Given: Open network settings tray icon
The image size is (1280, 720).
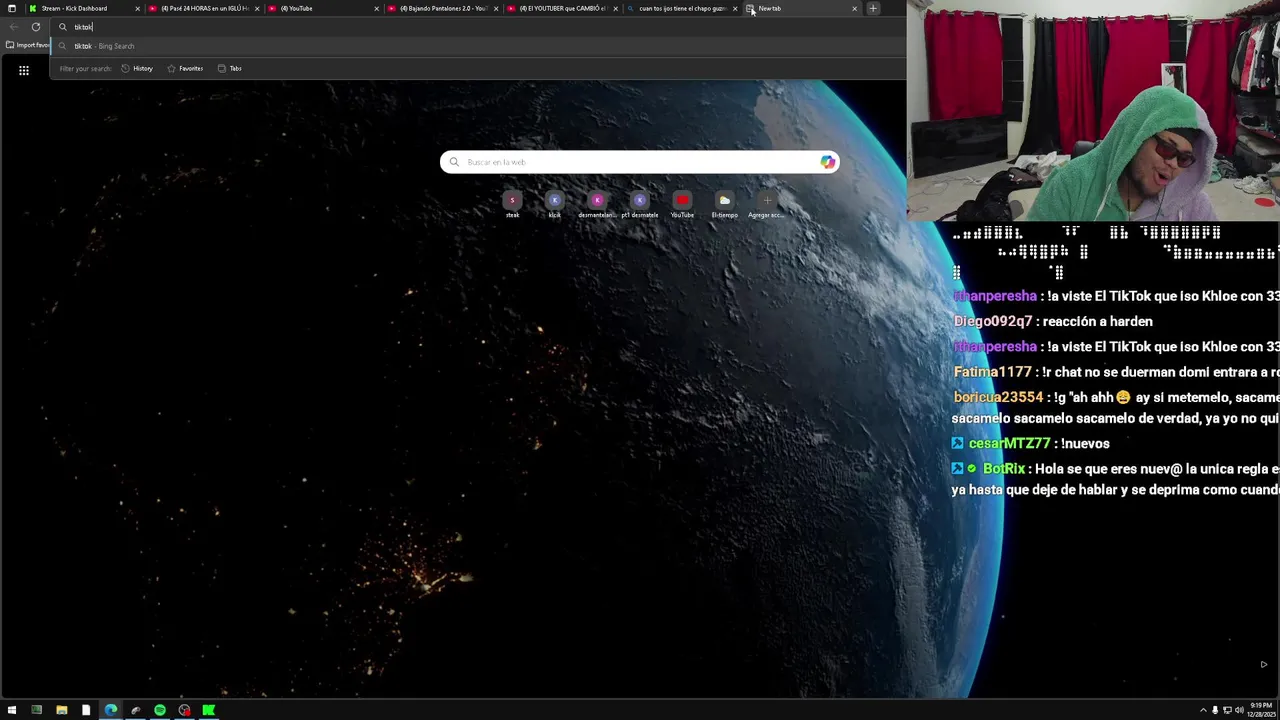Looking at the screenshot, I should coord(1227,710).
